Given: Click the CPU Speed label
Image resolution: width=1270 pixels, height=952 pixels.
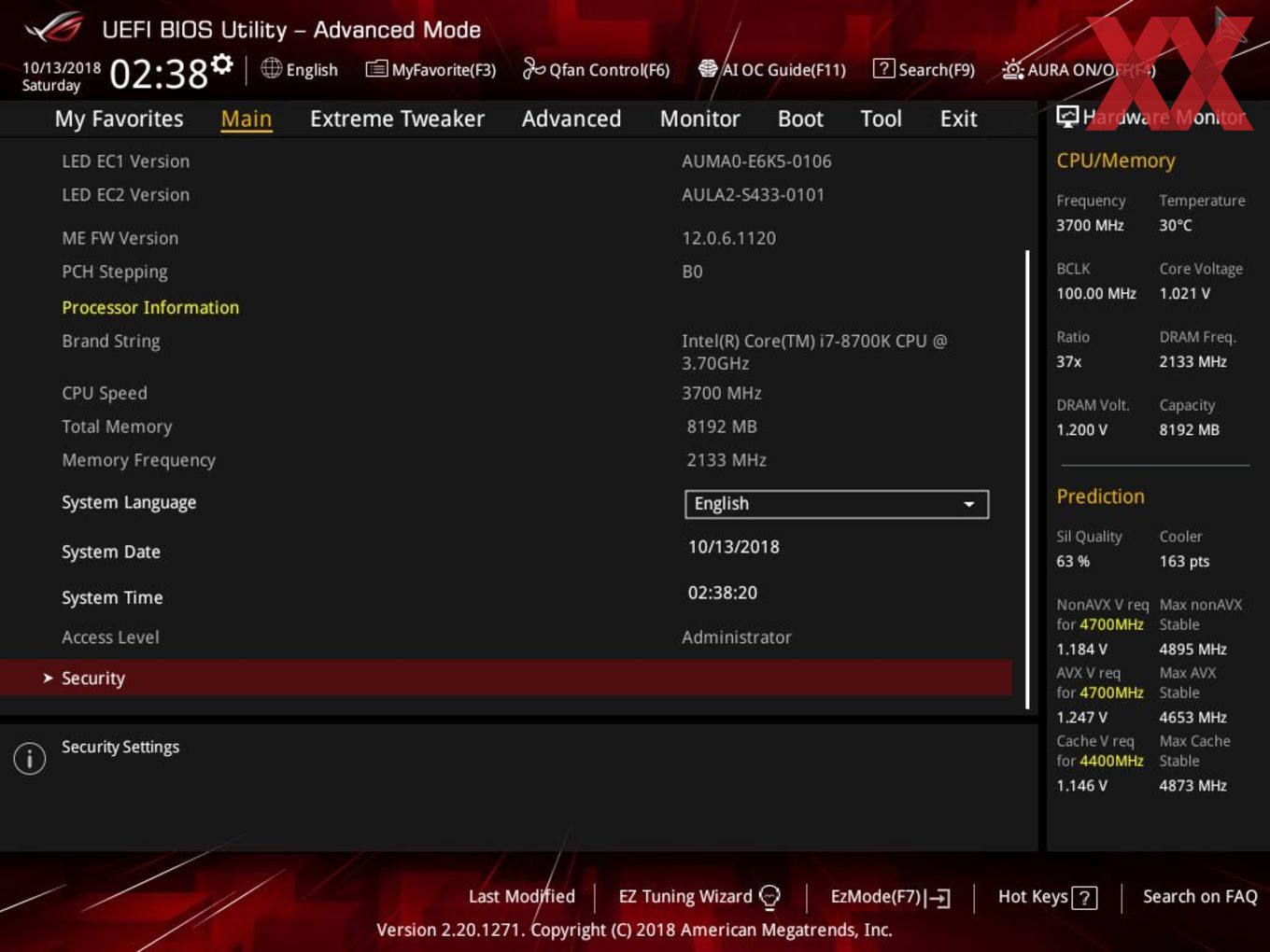Looking at the screenshot, I should point(105,394).
